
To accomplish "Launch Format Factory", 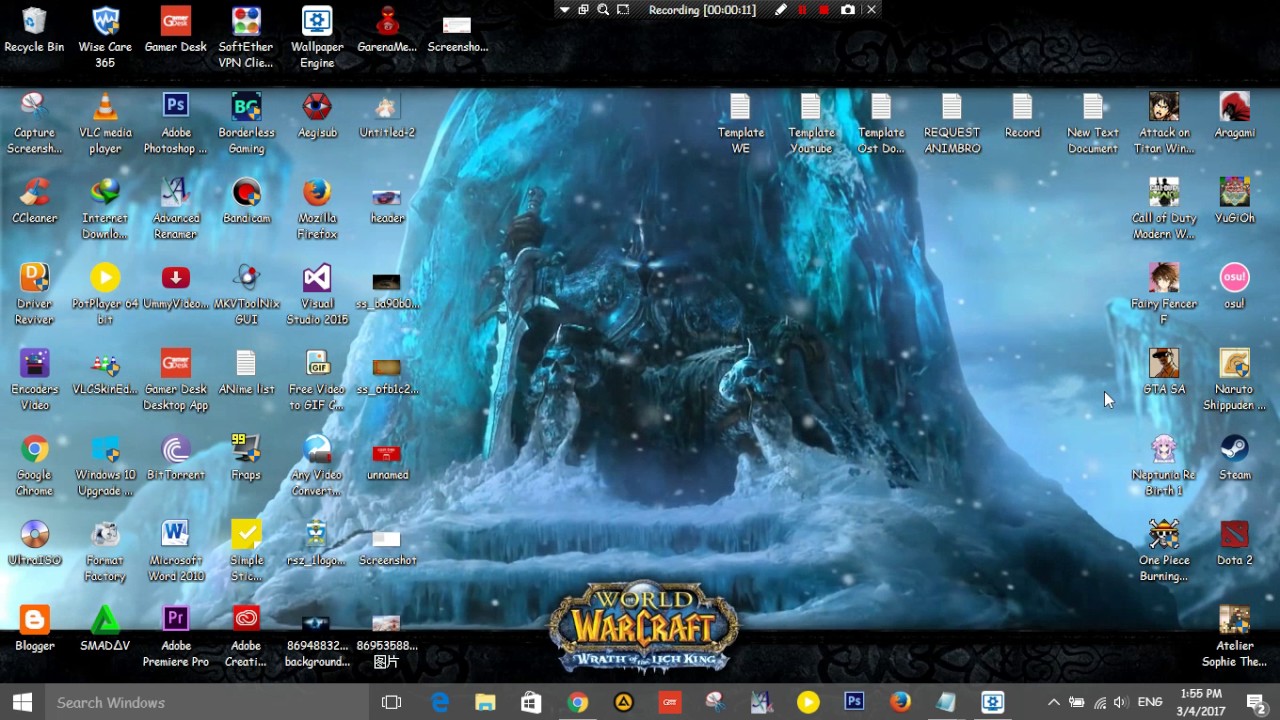I will (x=105, y=551).
